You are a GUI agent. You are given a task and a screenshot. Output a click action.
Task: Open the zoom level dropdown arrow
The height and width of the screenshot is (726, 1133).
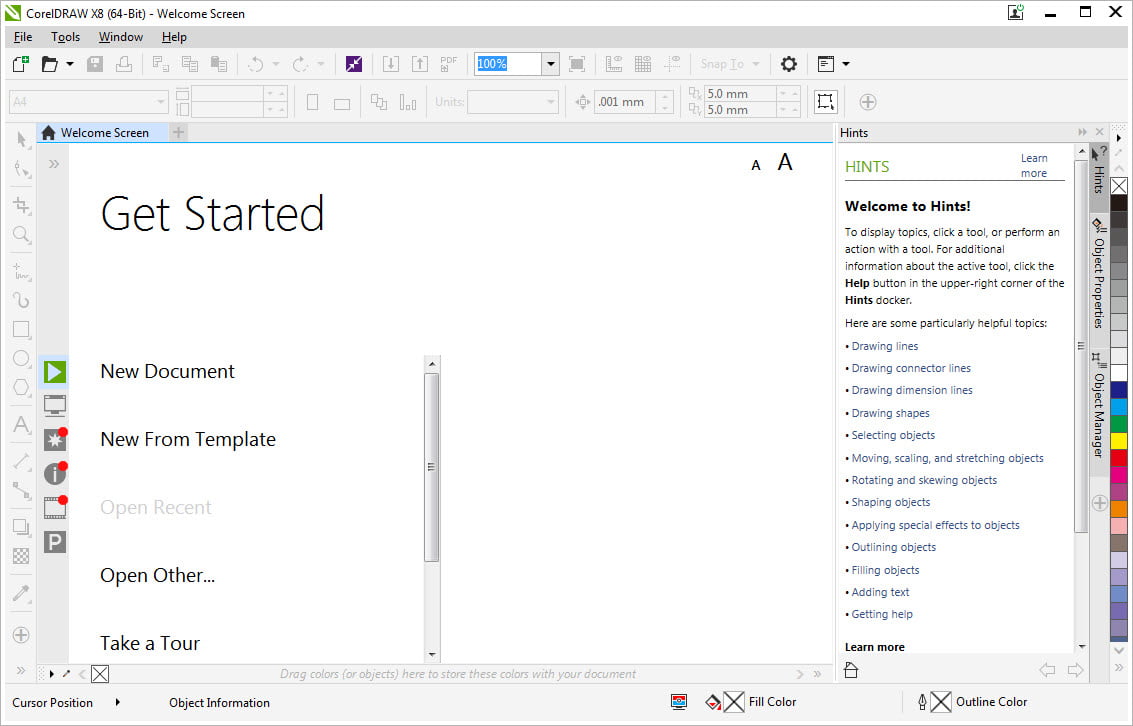pyautogui.click(x=551, y=64)
